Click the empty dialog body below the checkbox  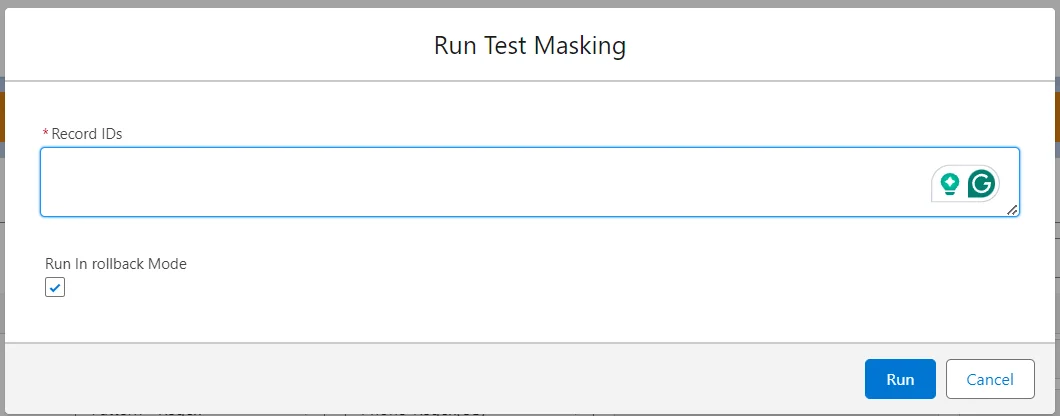[500, 318]
